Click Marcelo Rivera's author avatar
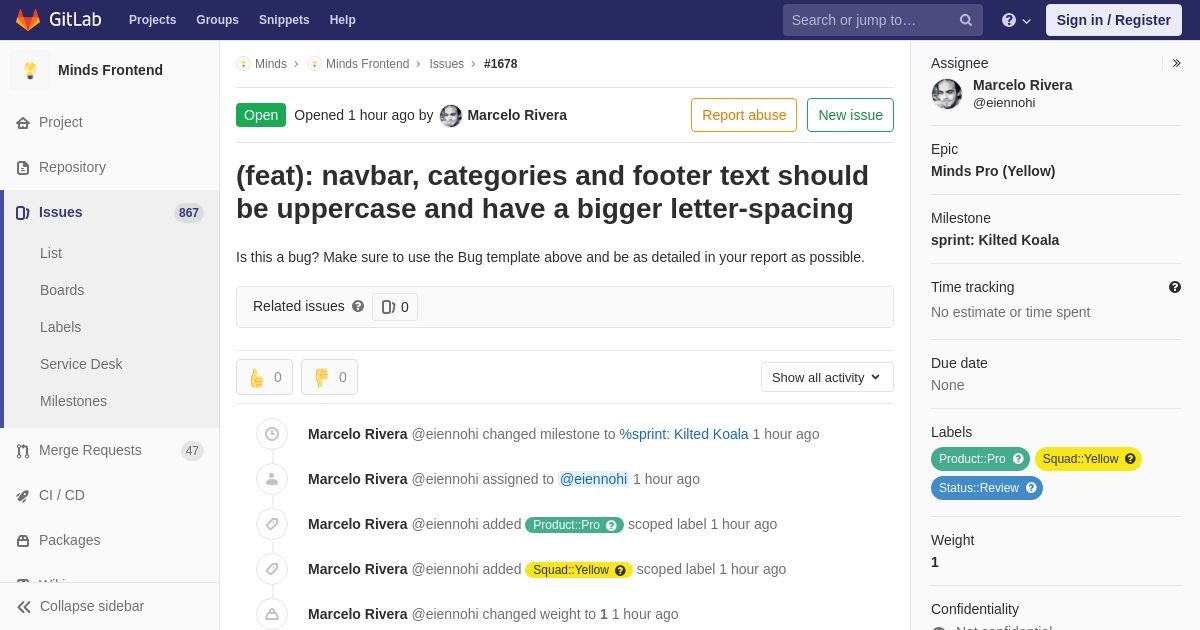The width and height of the screenshot is (1200, 630). click(x=451, y=116)
